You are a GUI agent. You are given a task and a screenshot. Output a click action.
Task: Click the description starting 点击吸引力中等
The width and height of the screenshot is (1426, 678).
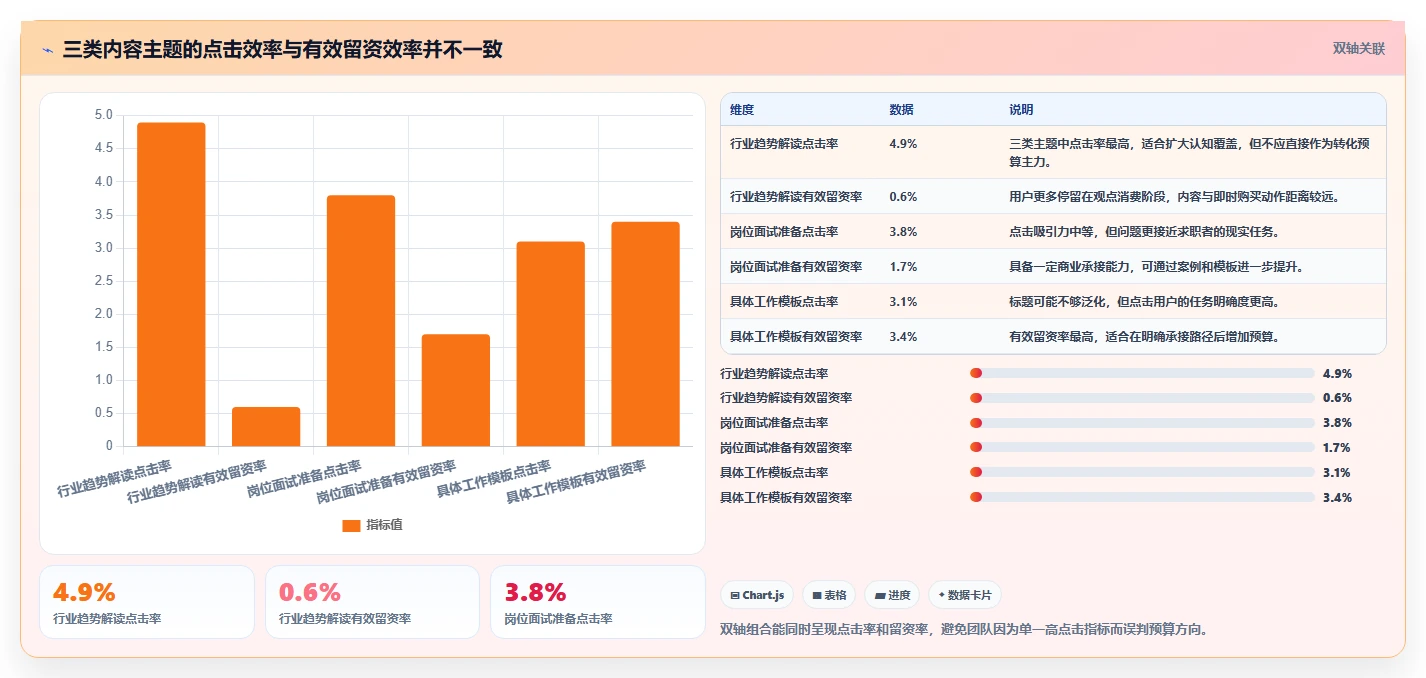pyautogui.click(x=1144, y=231)
